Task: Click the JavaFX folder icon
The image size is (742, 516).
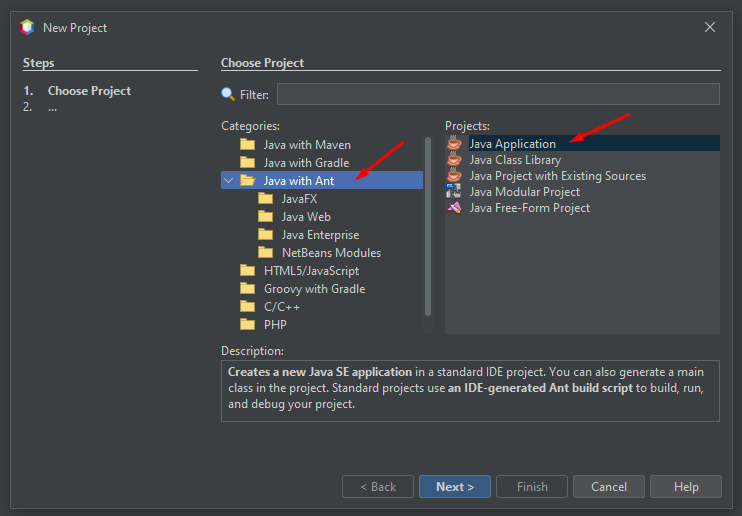Action: [x=265, y=199]
